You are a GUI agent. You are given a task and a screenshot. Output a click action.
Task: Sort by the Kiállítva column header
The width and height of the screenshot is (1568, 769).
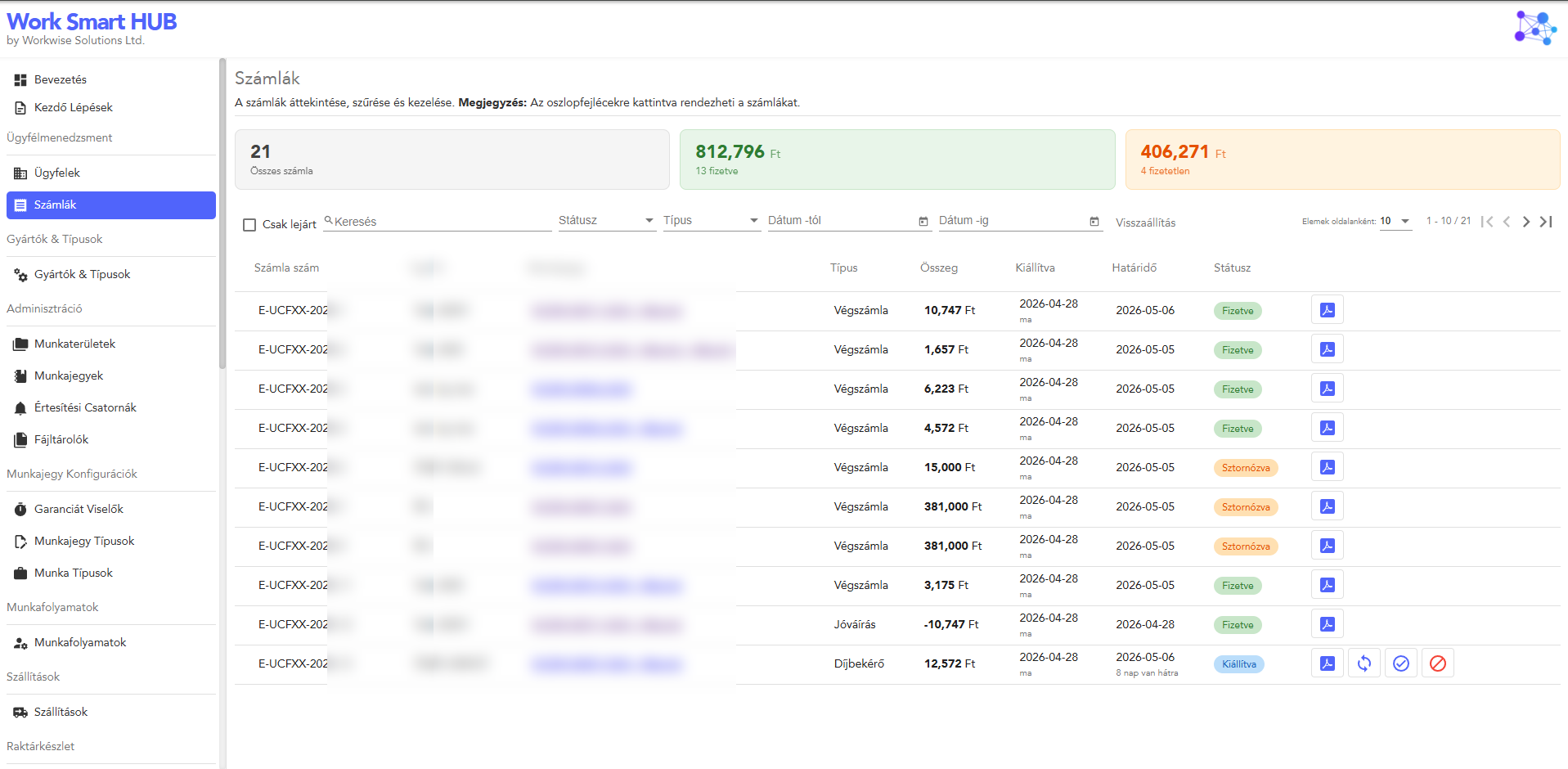click(x=1035, y=268)
